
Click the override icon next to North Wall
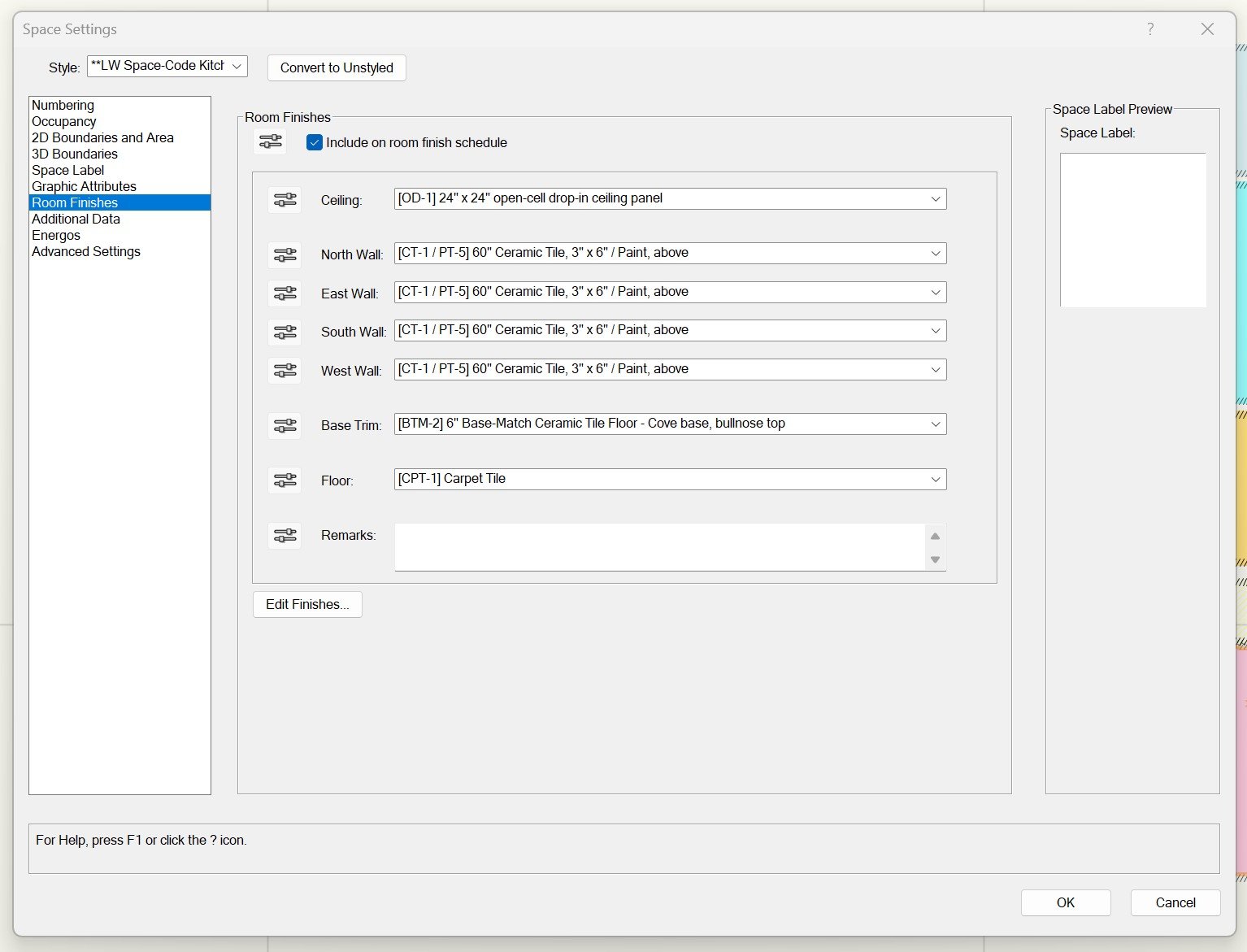(285, 254)
